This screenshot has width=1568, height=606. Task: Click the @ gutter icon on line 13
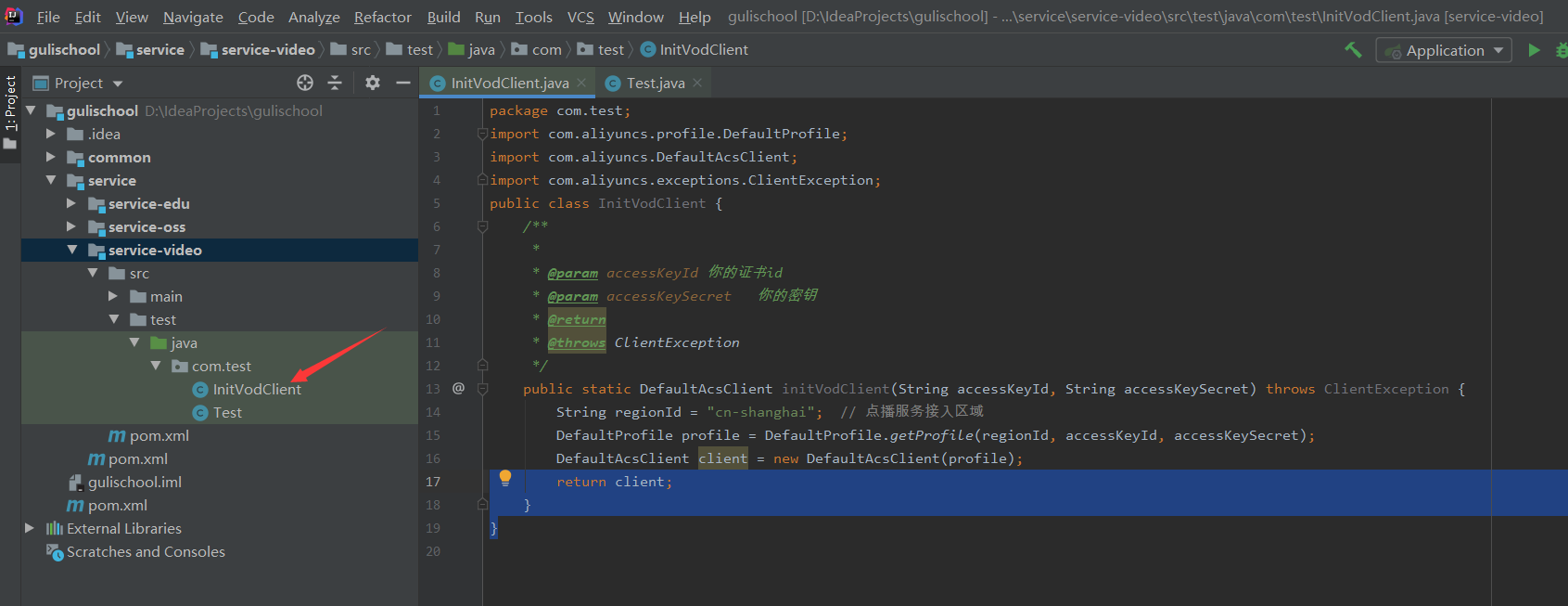click(458, 388)
